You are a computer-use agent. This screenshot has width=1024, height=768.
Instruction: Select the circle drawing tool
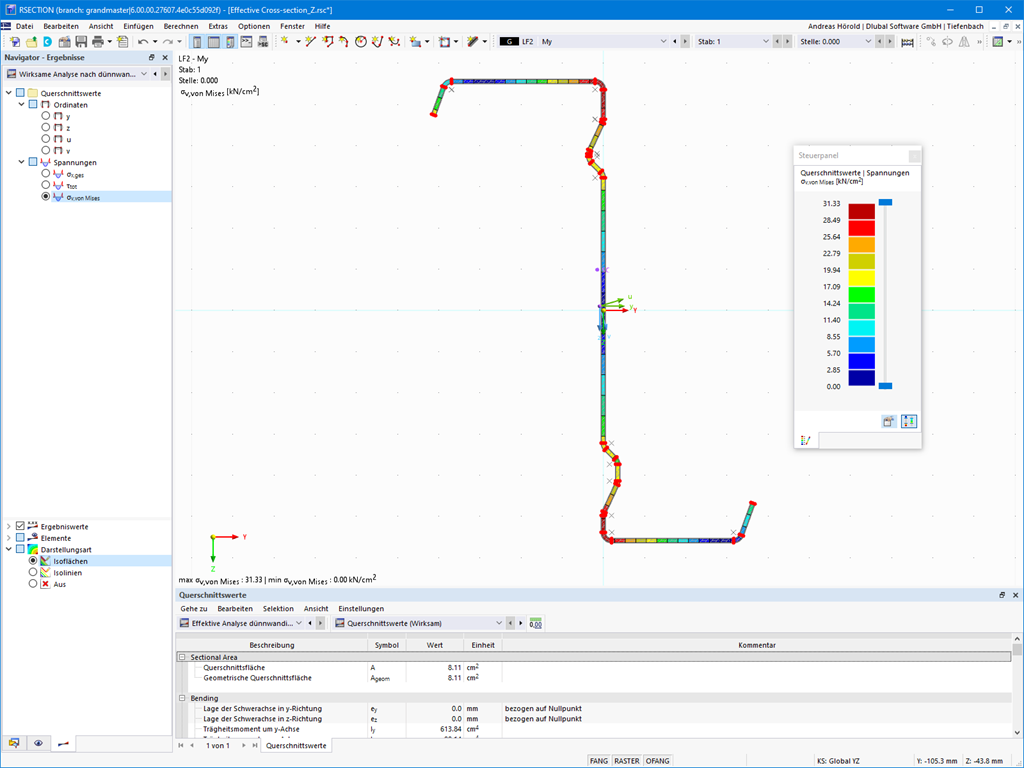[360, 42]
